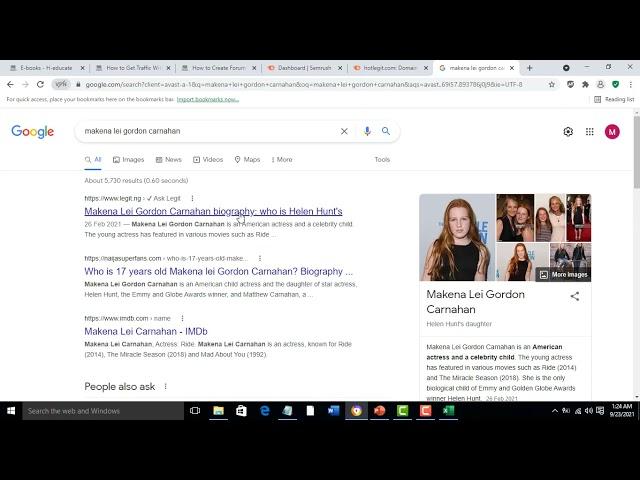Switch to How to Create Forum tab
Viewport: 640px width, 480px height.
coord(218,68)
